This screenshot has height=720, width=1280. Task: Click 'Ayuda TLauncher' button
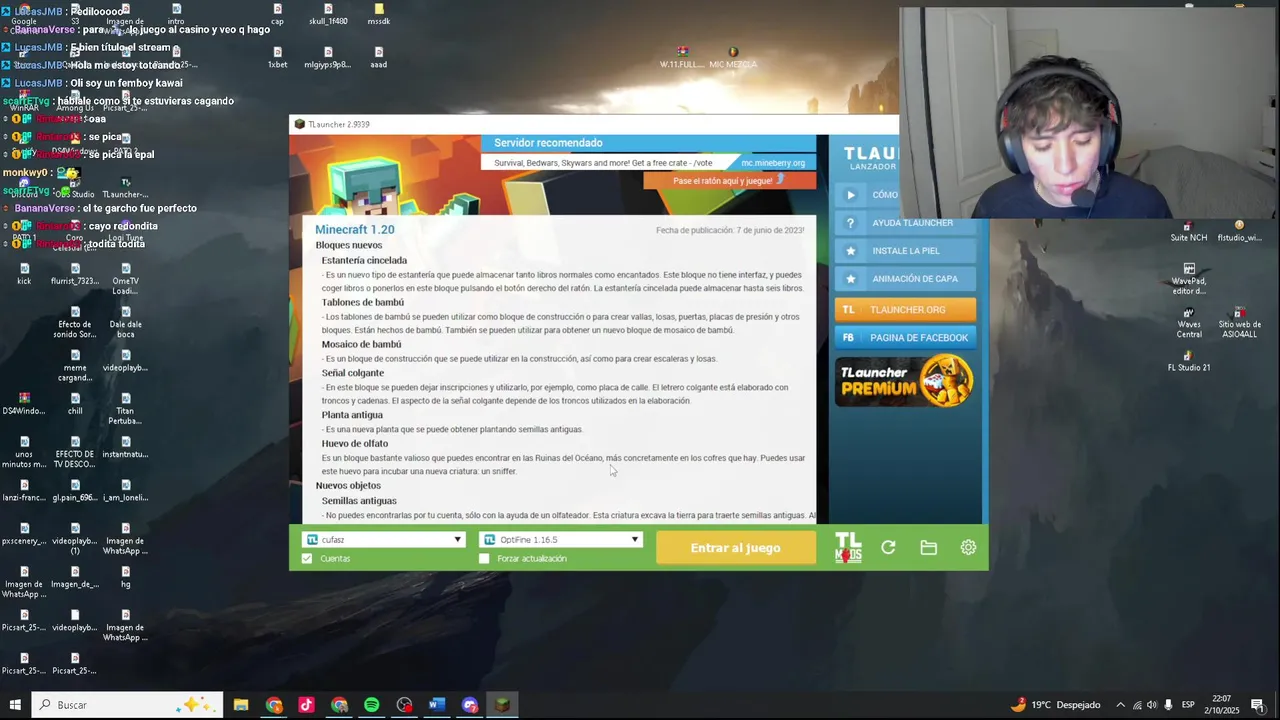[905, 223]
